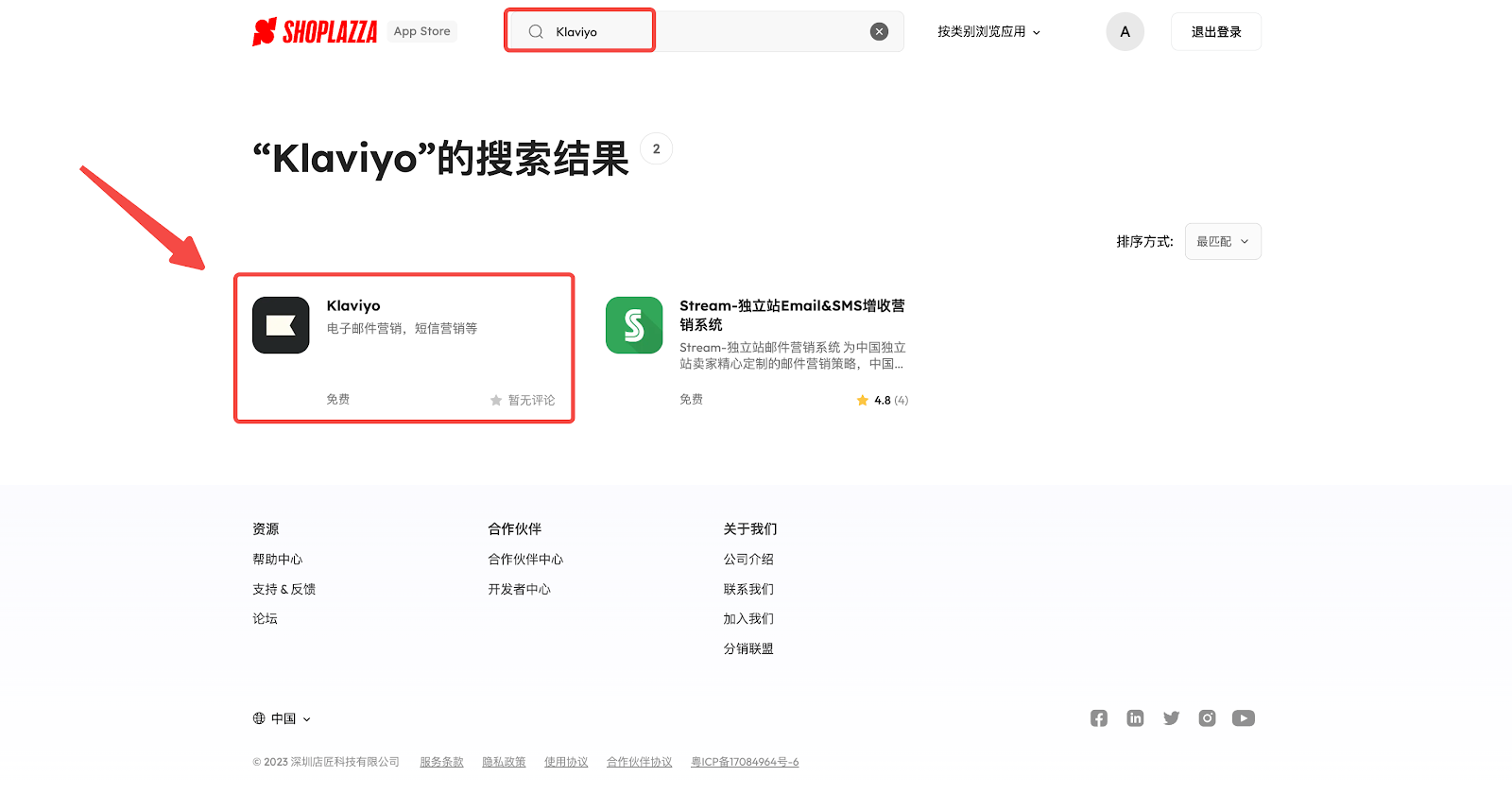Open 隐私政策 footer link
The width and height of the screenshot is (1512, 794).
click(x=504, y=762)
